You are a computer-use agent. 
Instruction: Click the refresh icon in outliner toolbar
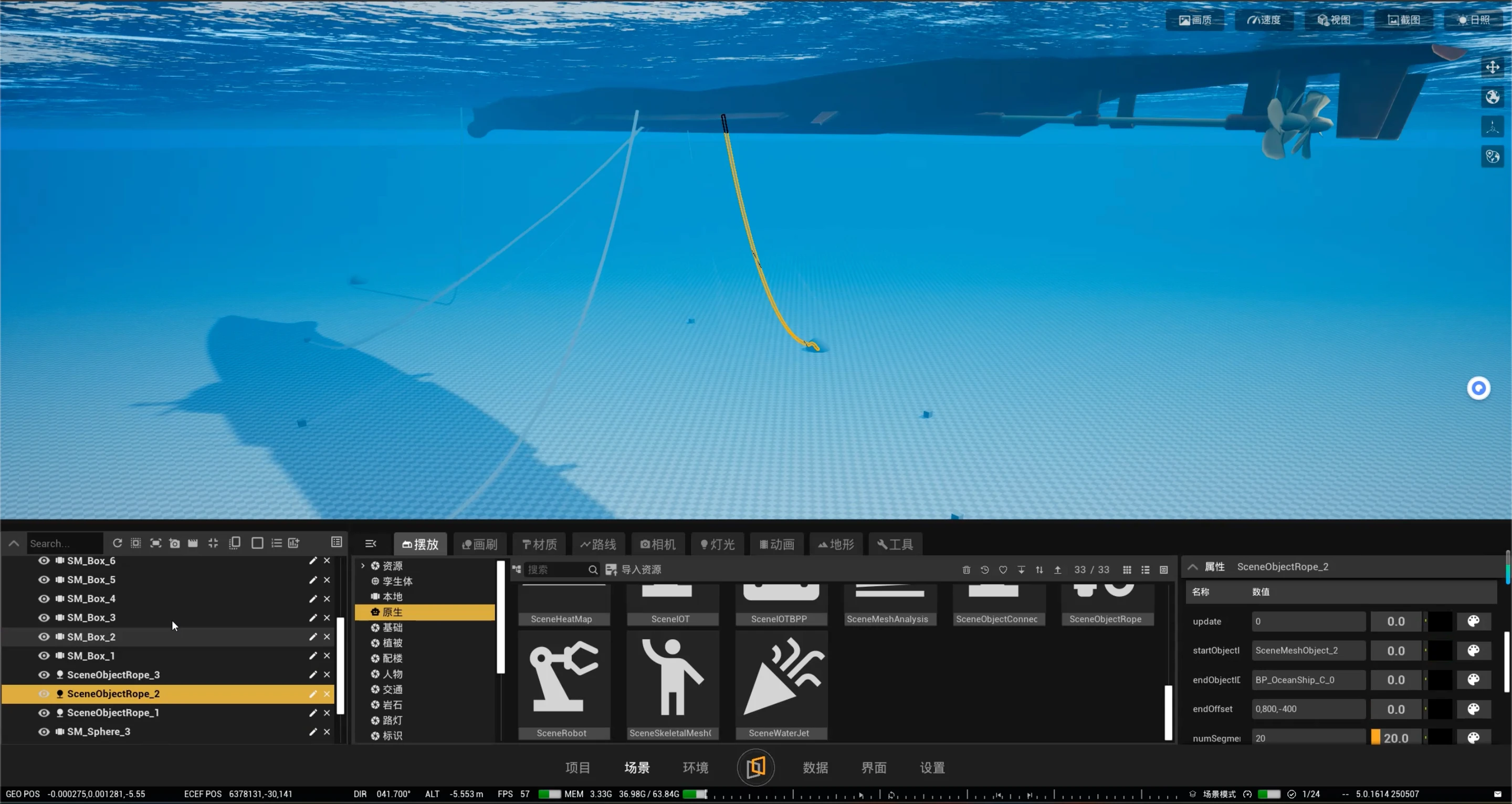(118, 543)
